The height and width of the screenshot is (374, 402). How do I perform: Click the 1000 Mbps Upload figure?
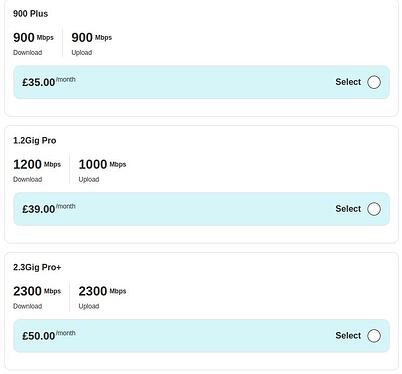(x=102, y=164)
